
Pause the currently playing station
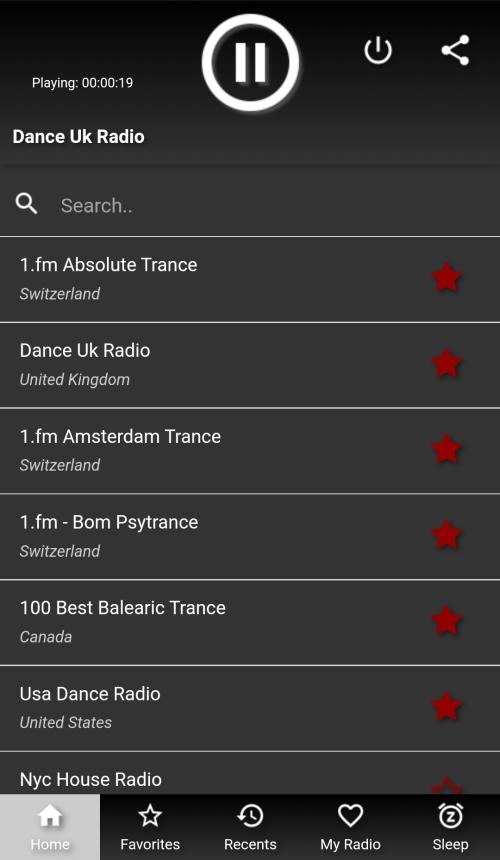pyautogui.click(x=251, y=62)
